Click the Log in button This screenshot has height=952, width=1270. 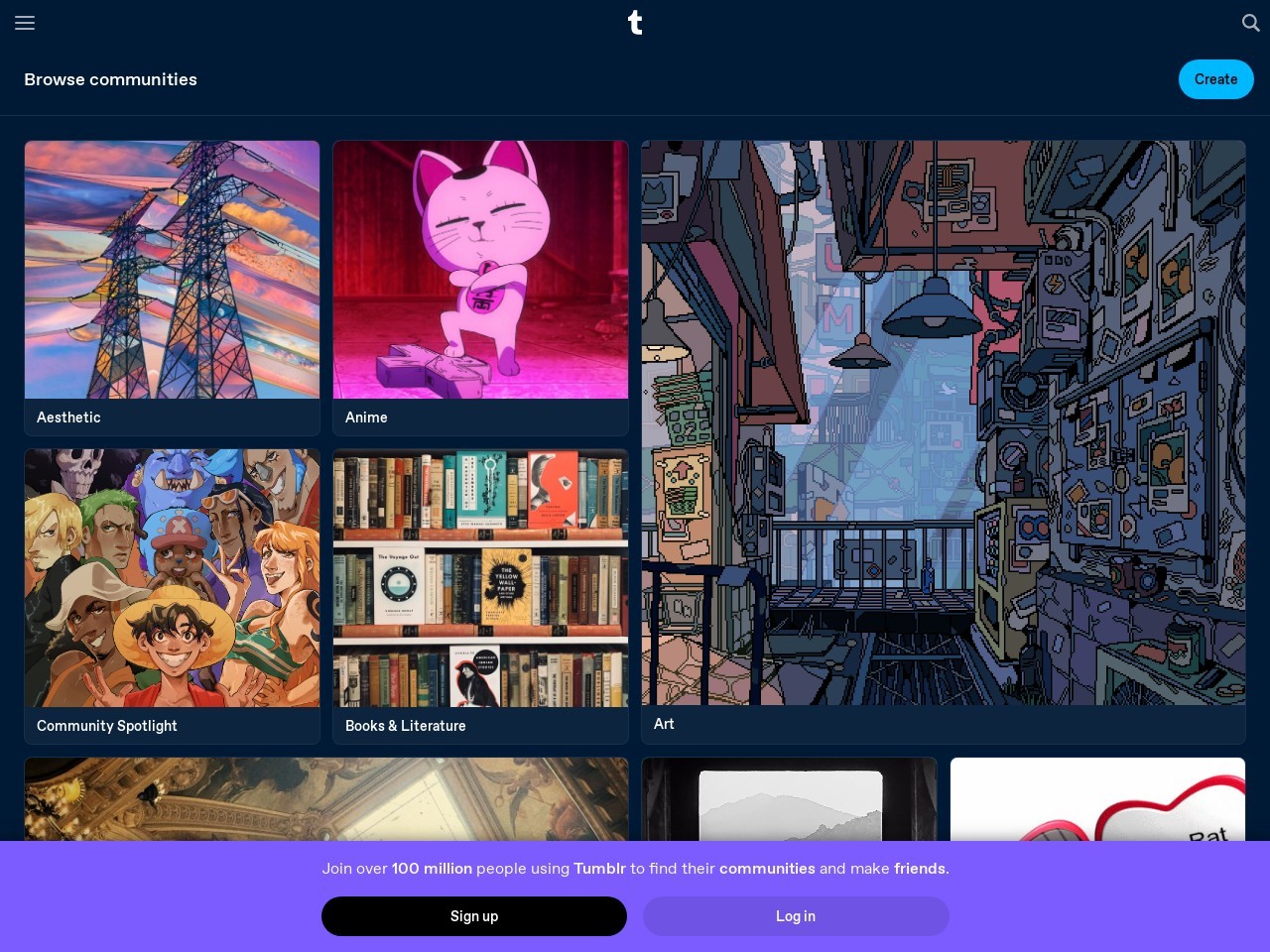[x=796, y=916]
